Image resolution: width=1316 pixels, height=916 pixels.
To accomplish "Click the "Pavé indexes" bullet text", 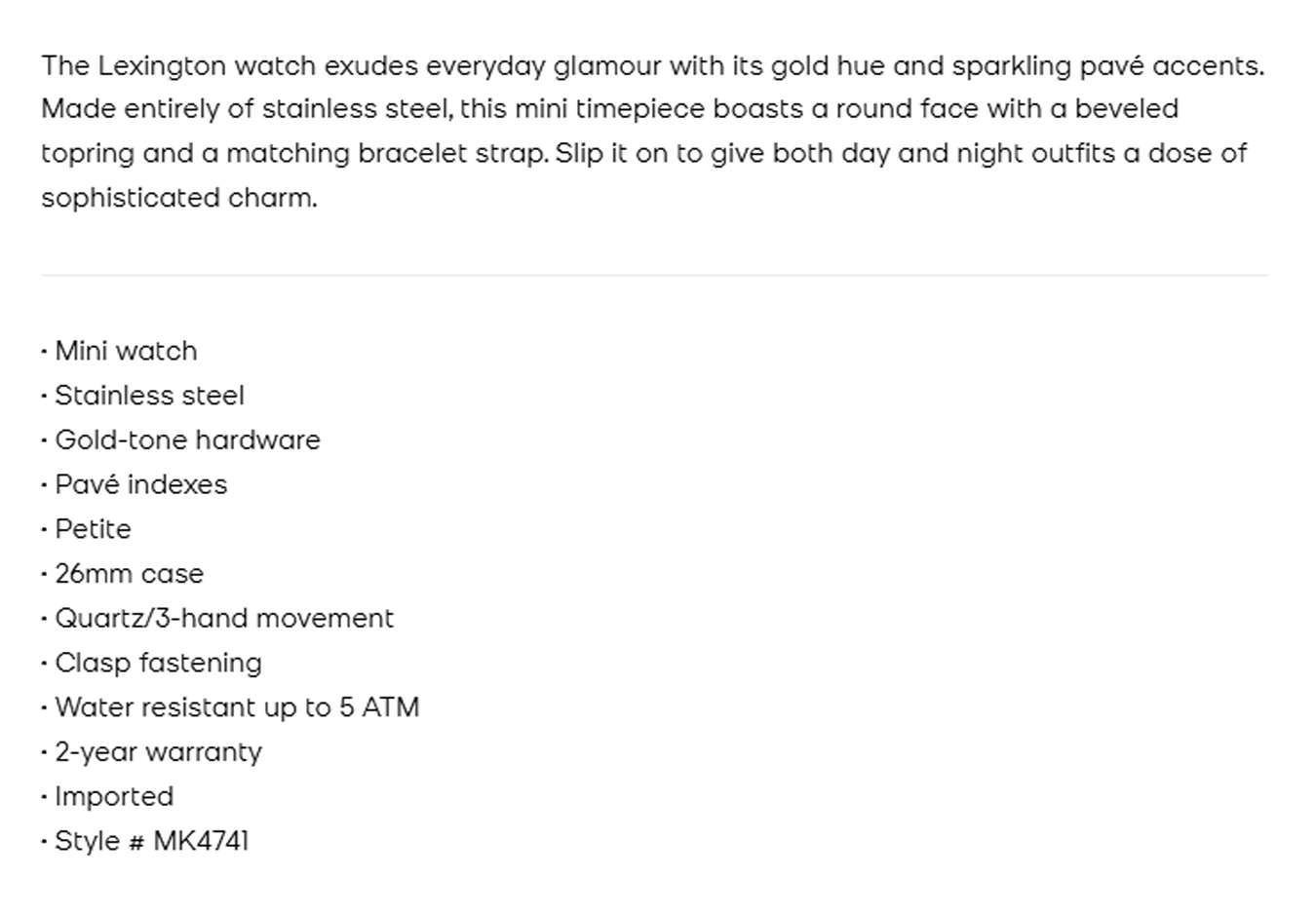I will point(140,485).
